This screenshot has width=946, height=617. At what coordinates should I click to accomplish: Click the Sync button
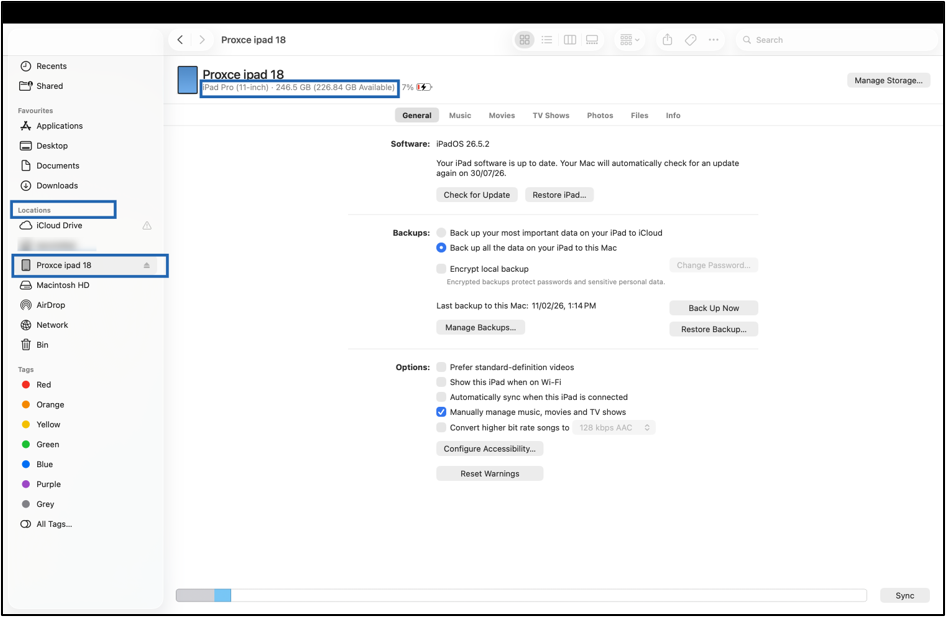904,596
